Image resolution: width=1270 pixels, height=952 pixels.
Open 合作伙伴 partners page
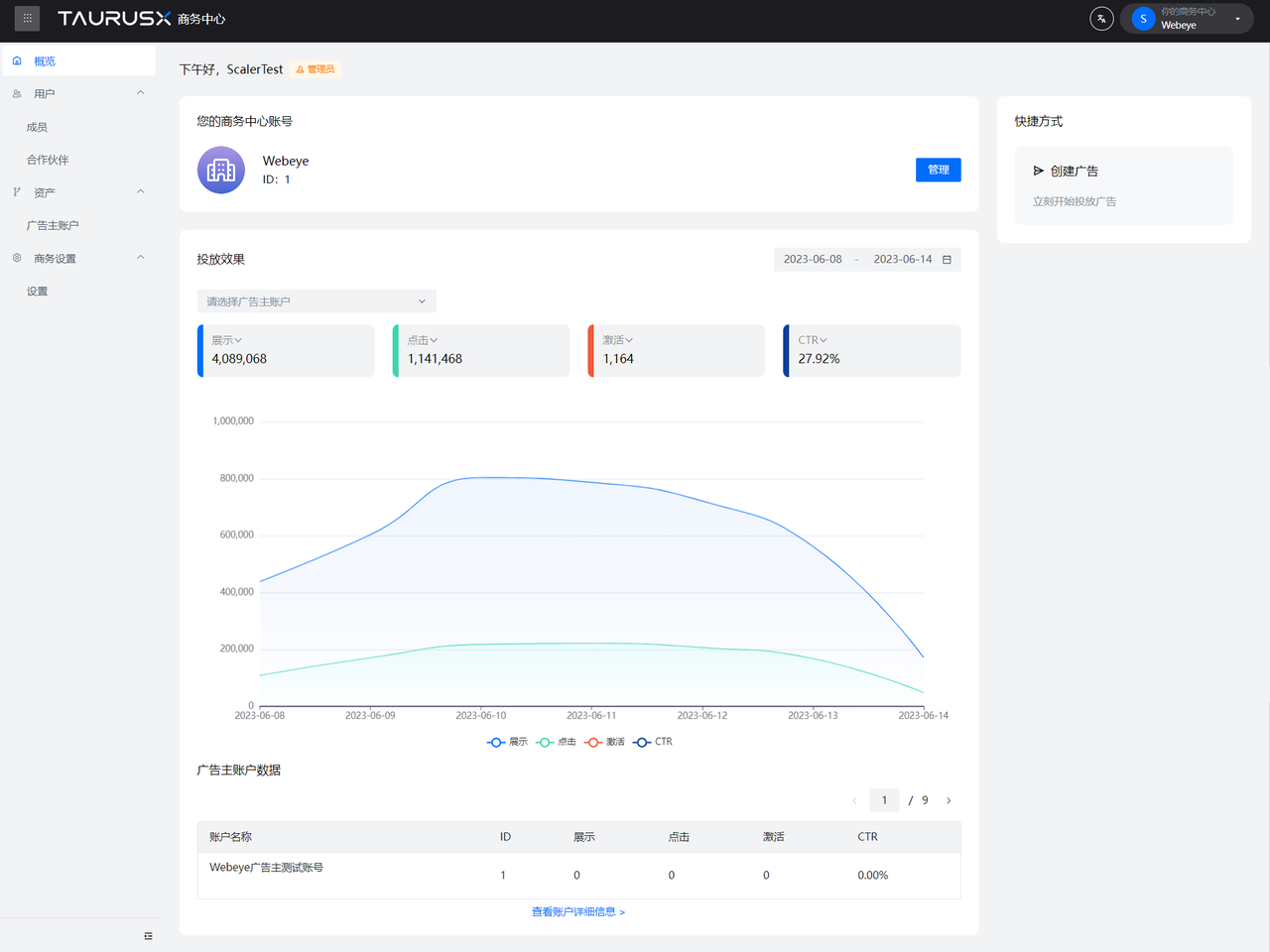48,160
